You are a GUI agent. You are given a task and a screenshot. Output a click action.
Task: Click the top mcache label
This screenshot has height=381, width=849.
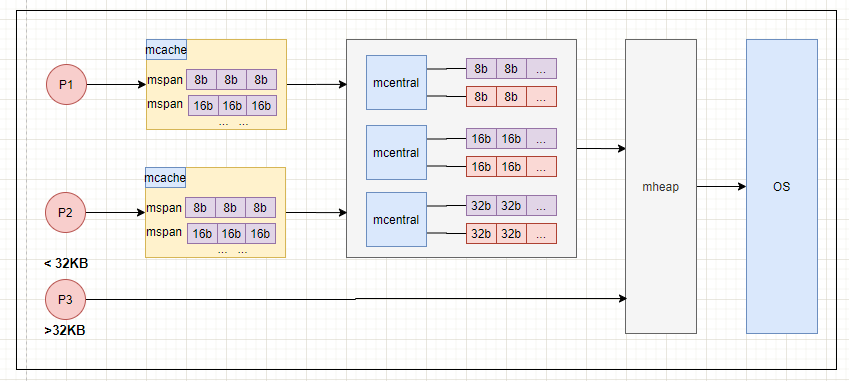(x=166, y=50)
